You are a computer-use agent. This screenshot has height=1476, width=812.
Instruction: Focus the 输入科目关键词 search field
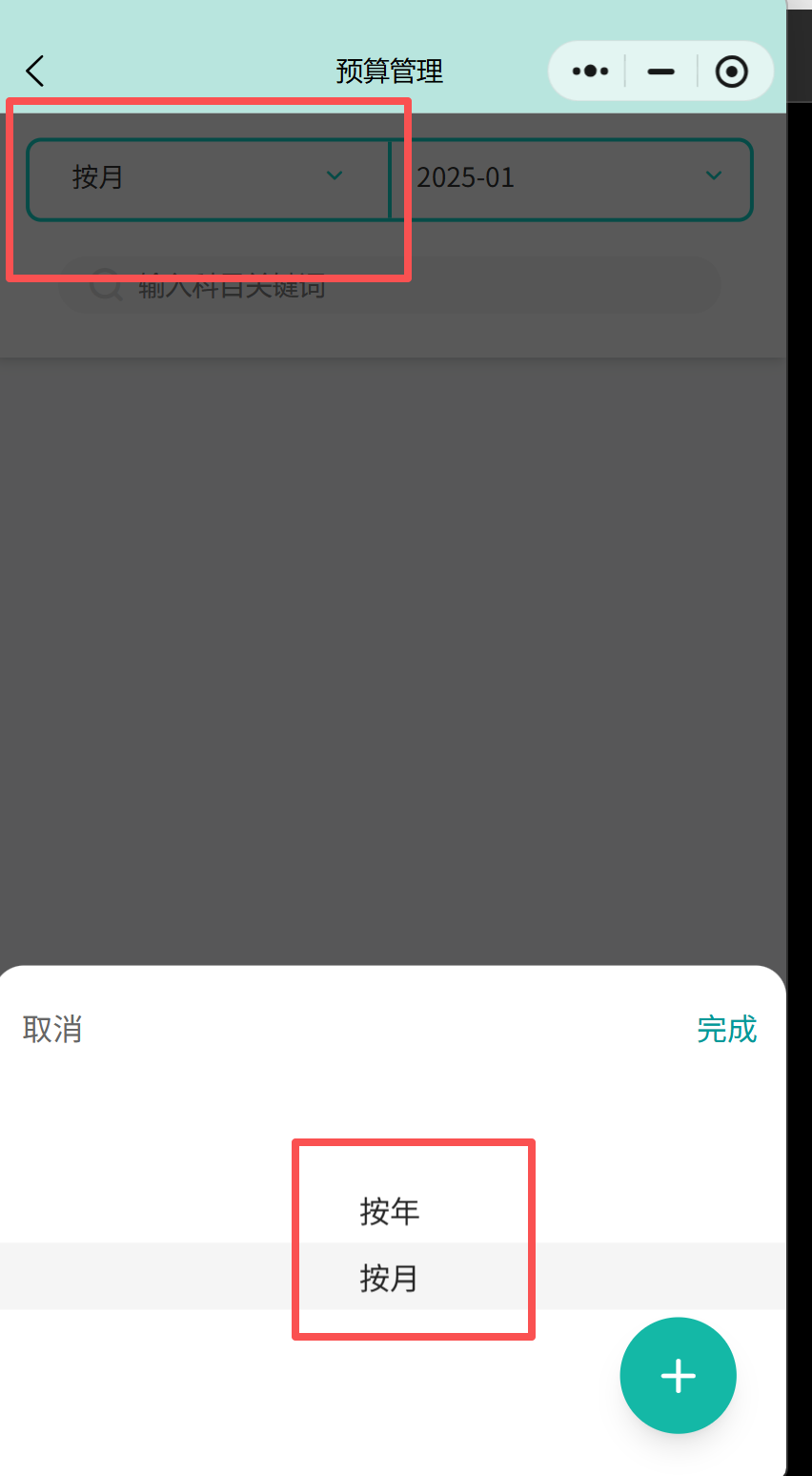point(390,285)
